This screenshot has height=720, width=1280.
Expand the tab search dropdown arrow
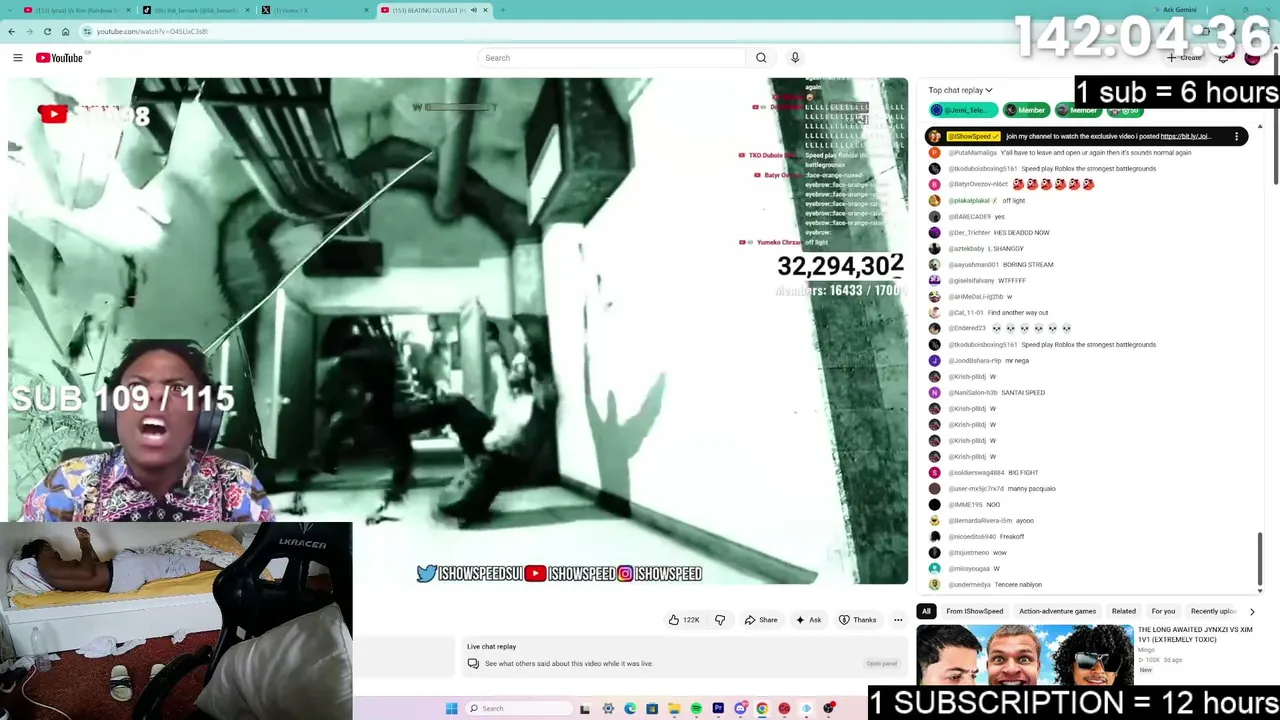[x=9, y=10]
